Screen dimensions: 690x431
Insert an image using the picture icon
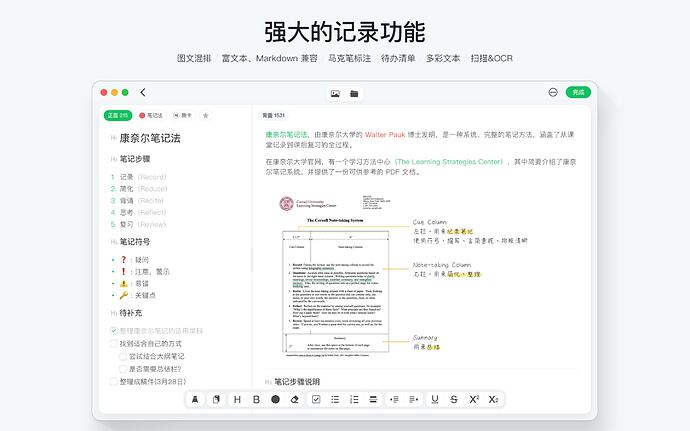(335, 93)
